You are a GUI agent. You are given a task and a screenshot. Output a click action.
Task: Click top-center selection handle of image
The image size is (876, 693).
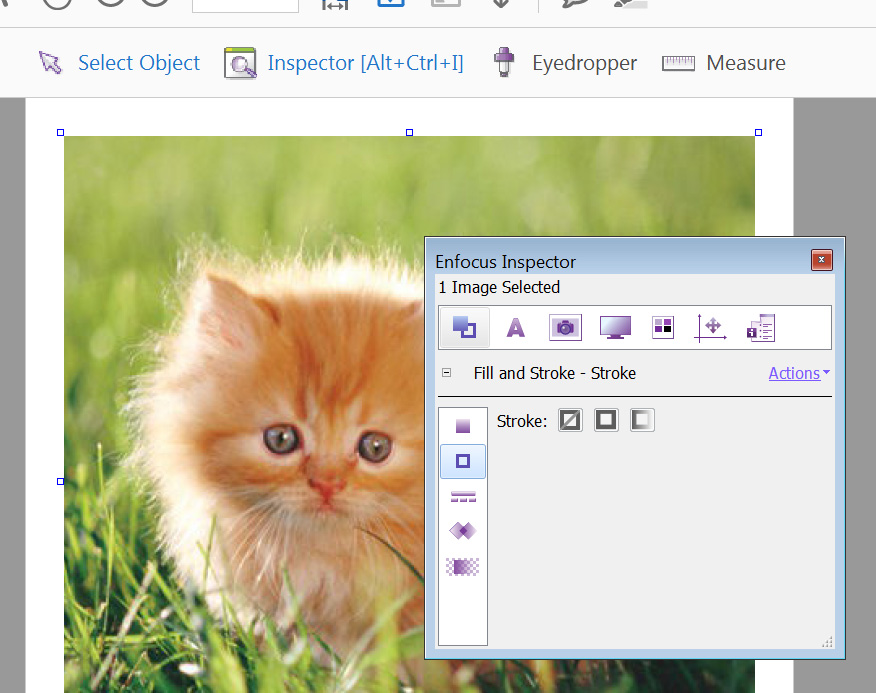410,132
